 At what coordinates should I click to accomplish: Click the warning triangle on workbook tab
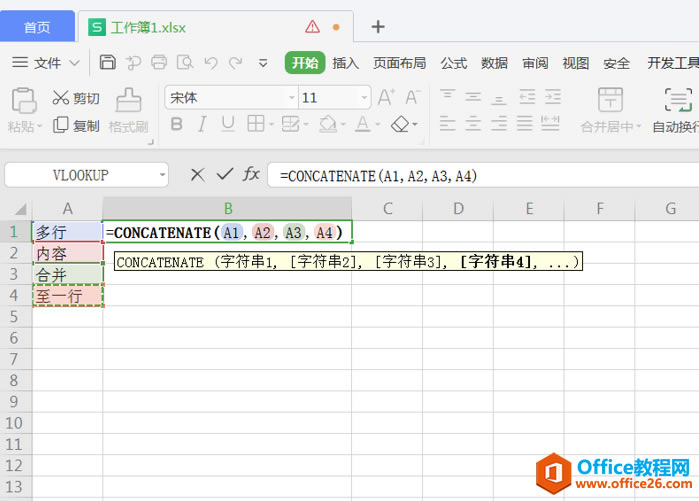[x=312, y=27]
